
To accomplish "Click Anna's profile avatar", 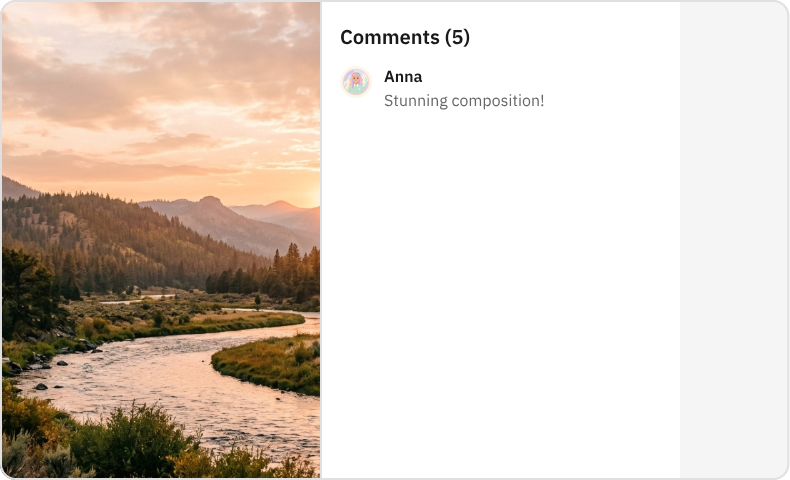I will 356,82.
